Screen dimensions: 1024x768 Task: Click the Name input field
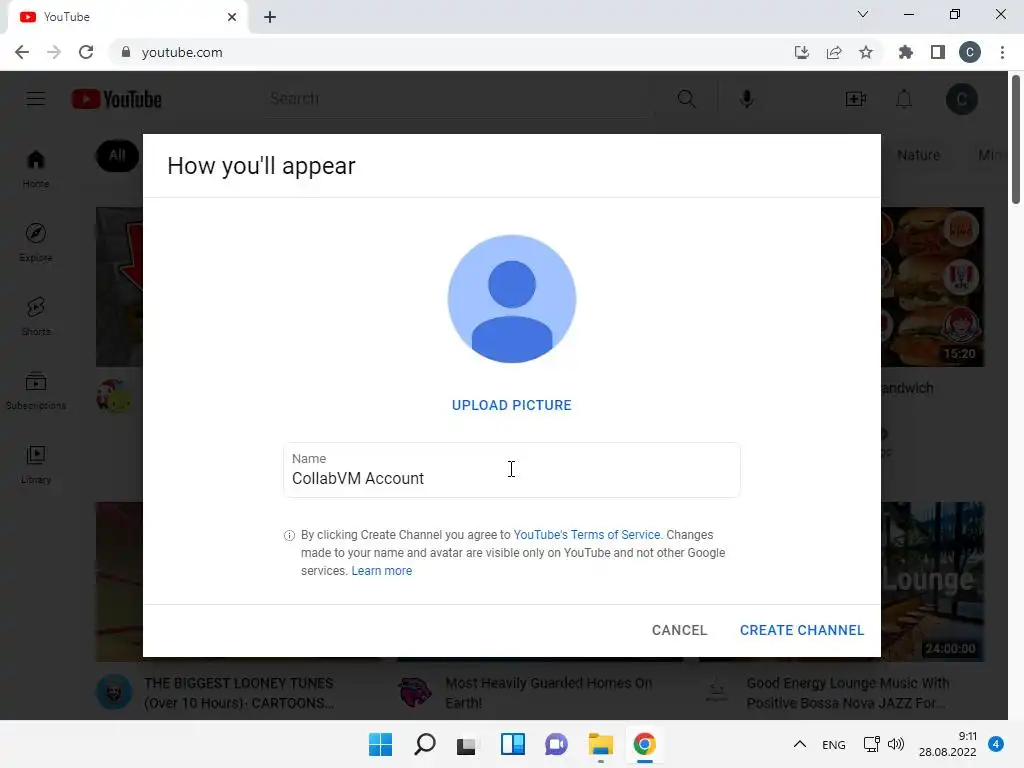(511, 470)
